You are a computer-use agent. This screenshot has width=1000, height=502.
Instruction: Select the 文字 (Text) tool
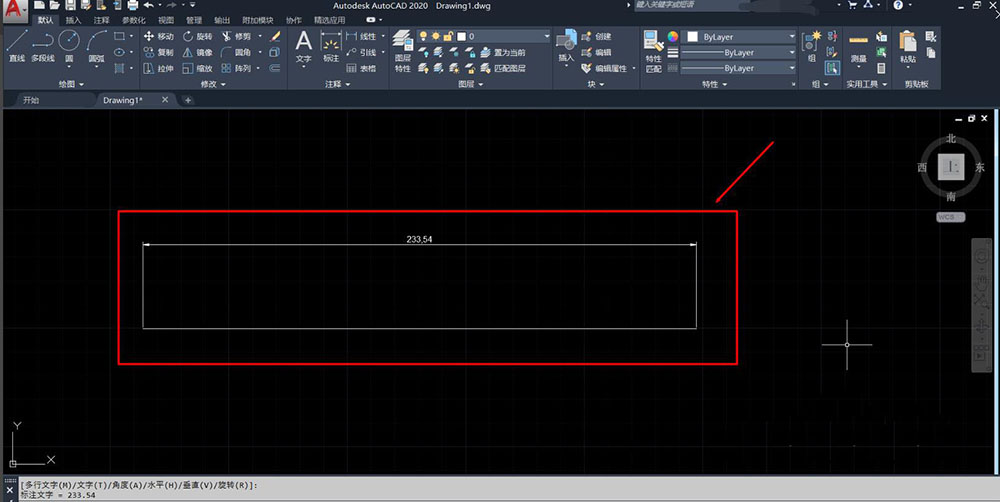tap(304, 46)
